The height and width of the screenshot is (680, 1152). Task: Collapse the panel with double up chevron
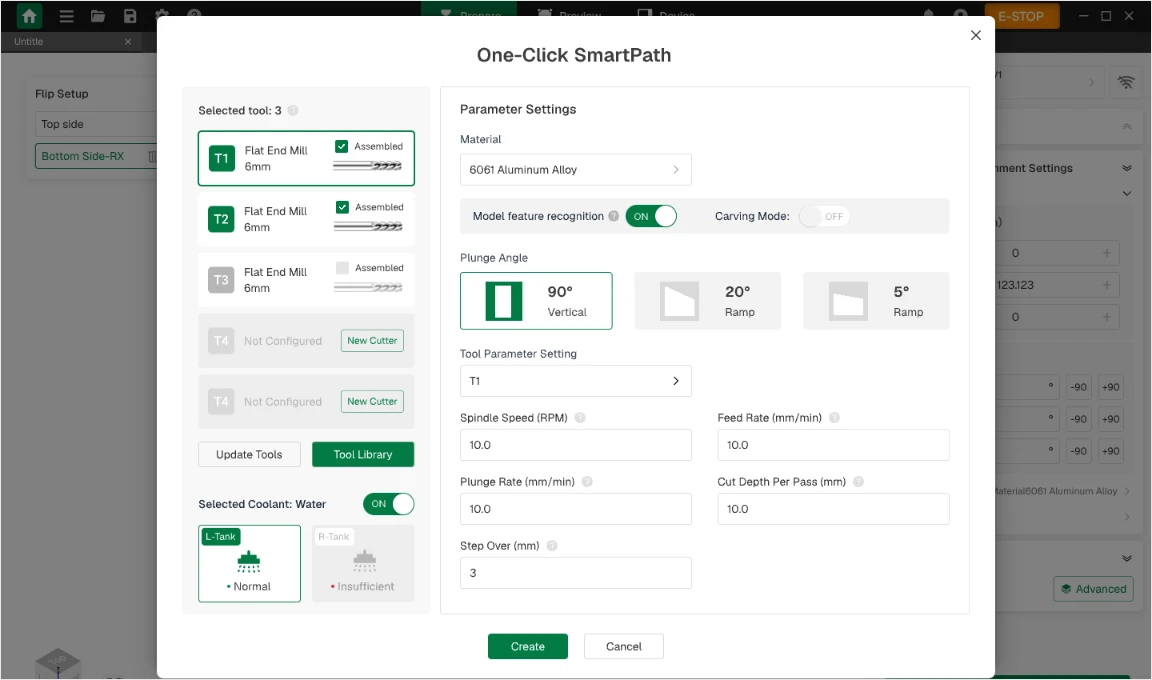point(1126,126)
